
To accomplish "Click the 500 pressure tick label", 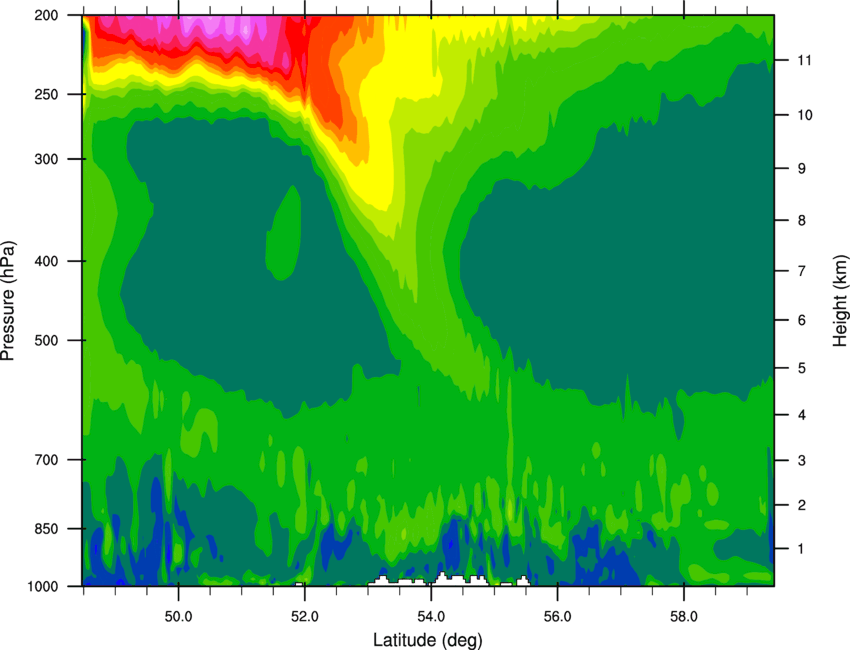I will (x=46, y=340).
